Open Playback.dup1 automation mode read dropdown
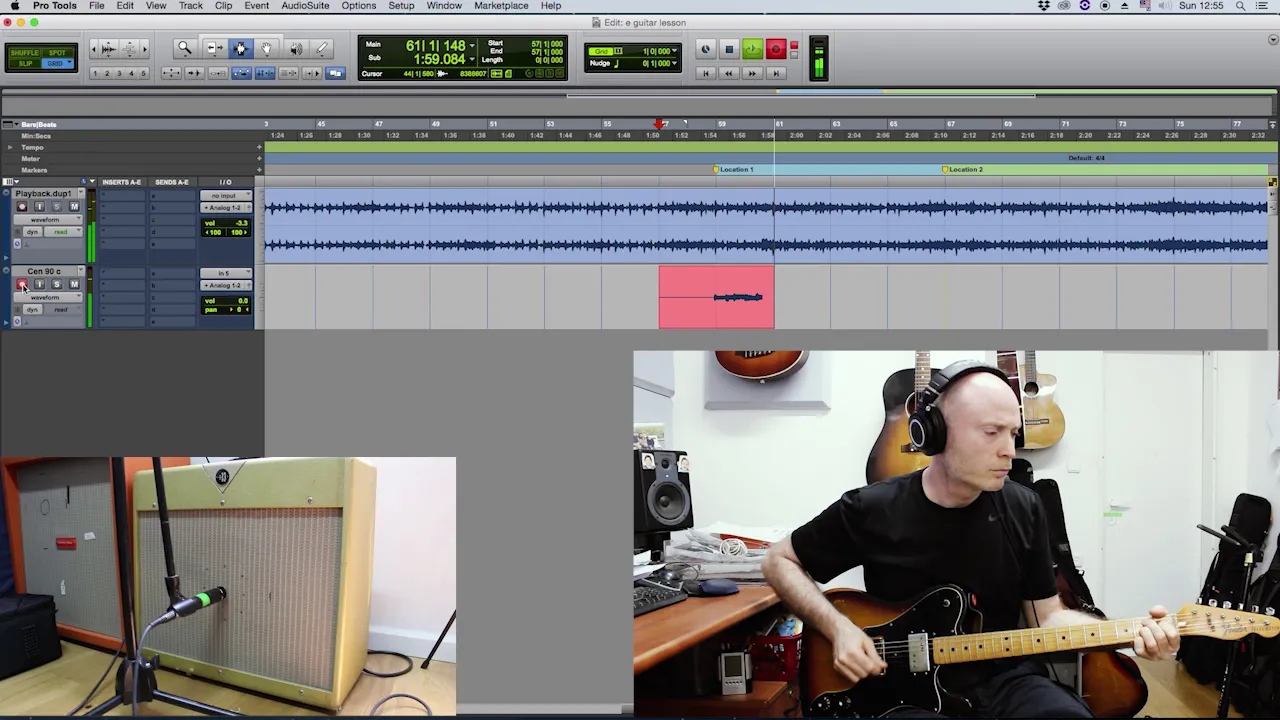 click(63, 231)
